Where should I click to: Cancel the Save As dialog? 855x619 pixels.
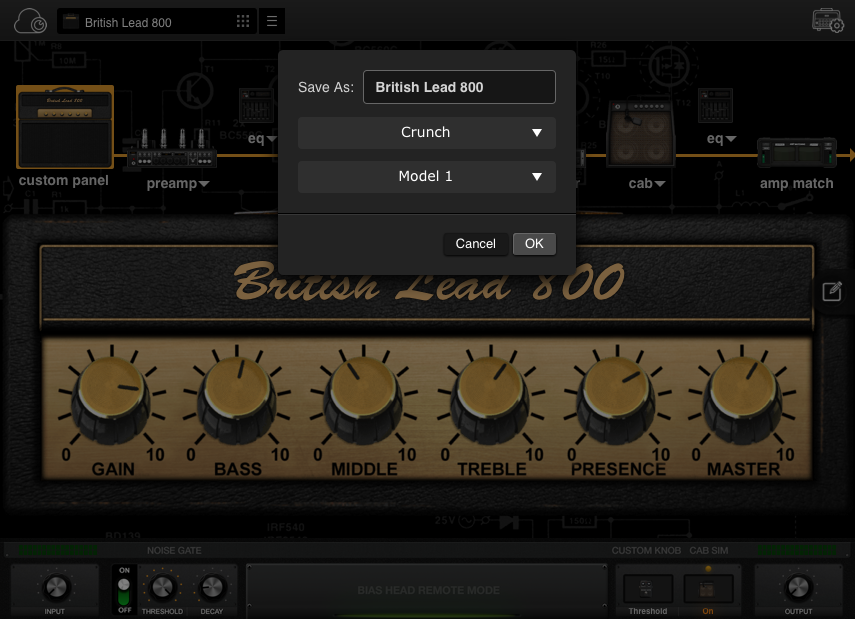coord(475,243)
